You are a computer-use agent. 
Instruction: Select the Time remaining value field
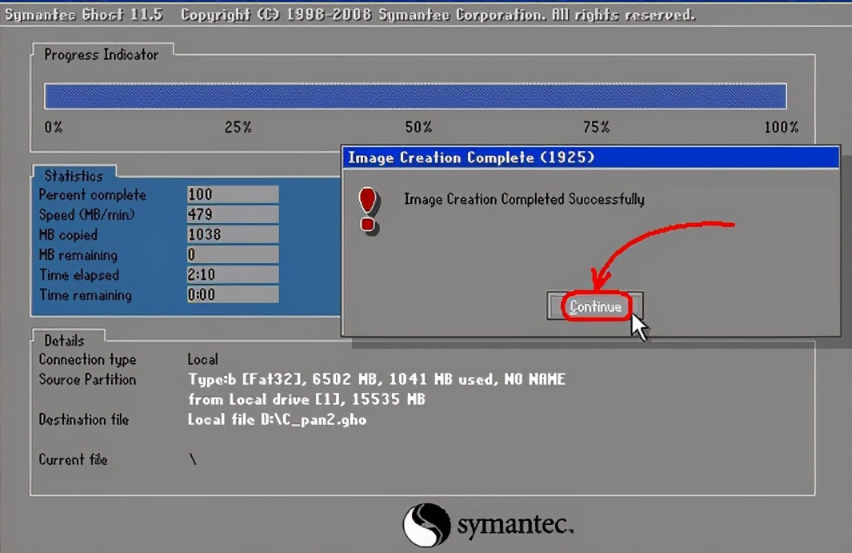(230, 295)
